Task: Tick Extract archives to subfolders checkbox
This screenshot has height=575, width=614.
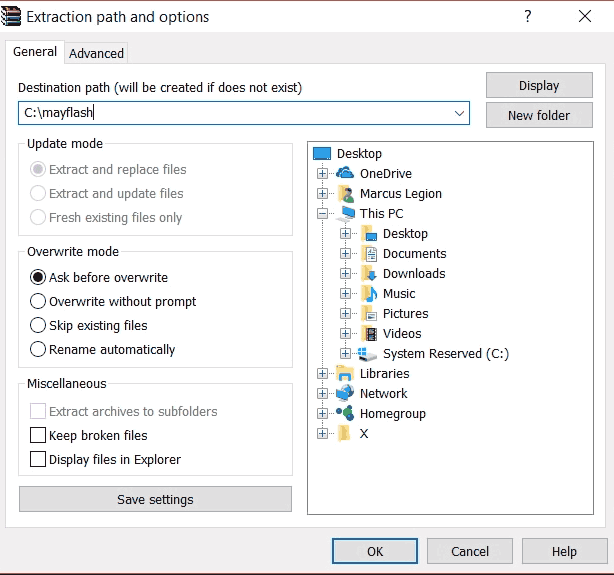Action: [x=38, y=411]
